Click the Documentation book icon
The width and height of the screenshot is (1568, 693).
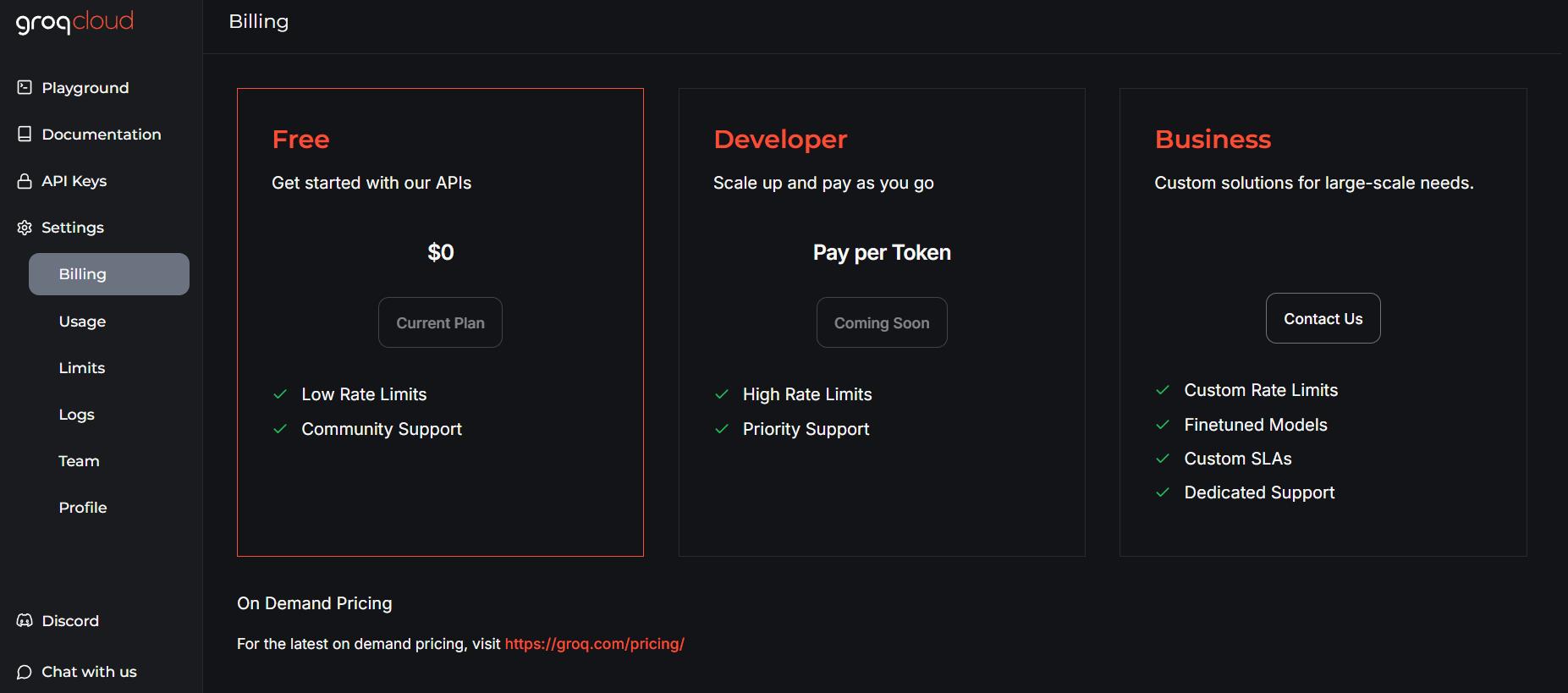click(x=25, y=134)
